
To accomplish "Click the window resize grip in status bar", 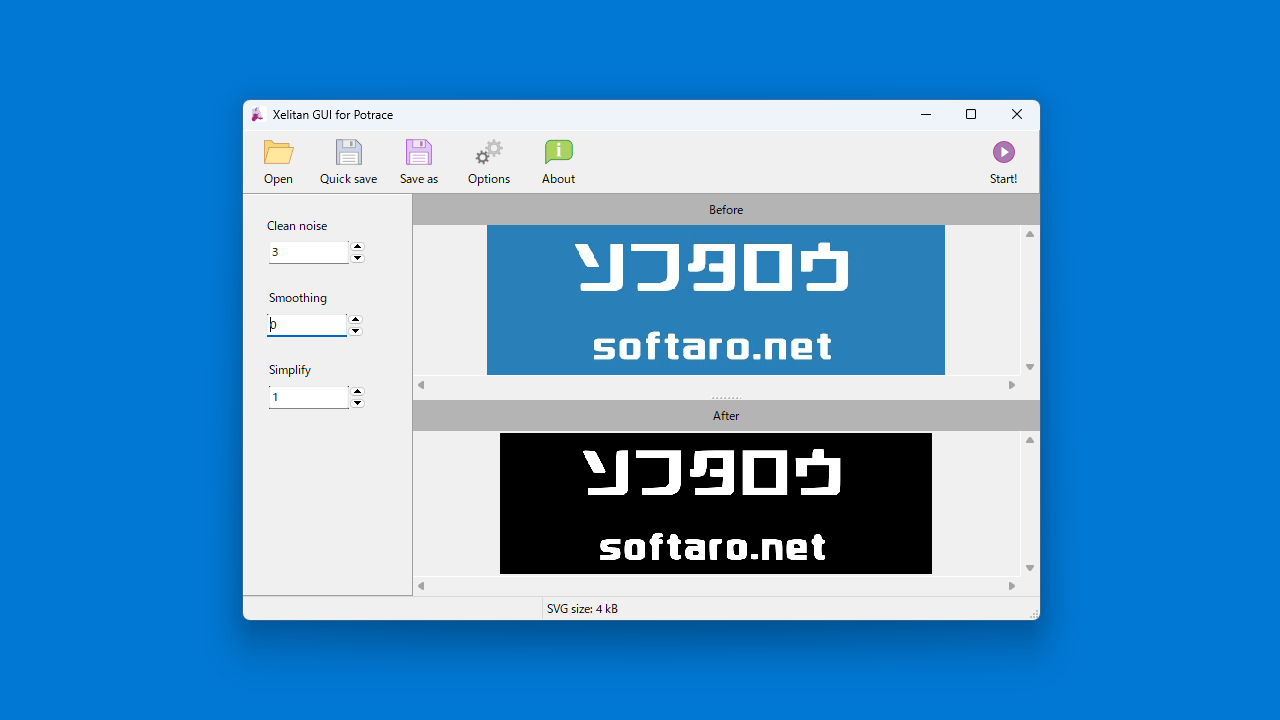I will [1033, 613].
